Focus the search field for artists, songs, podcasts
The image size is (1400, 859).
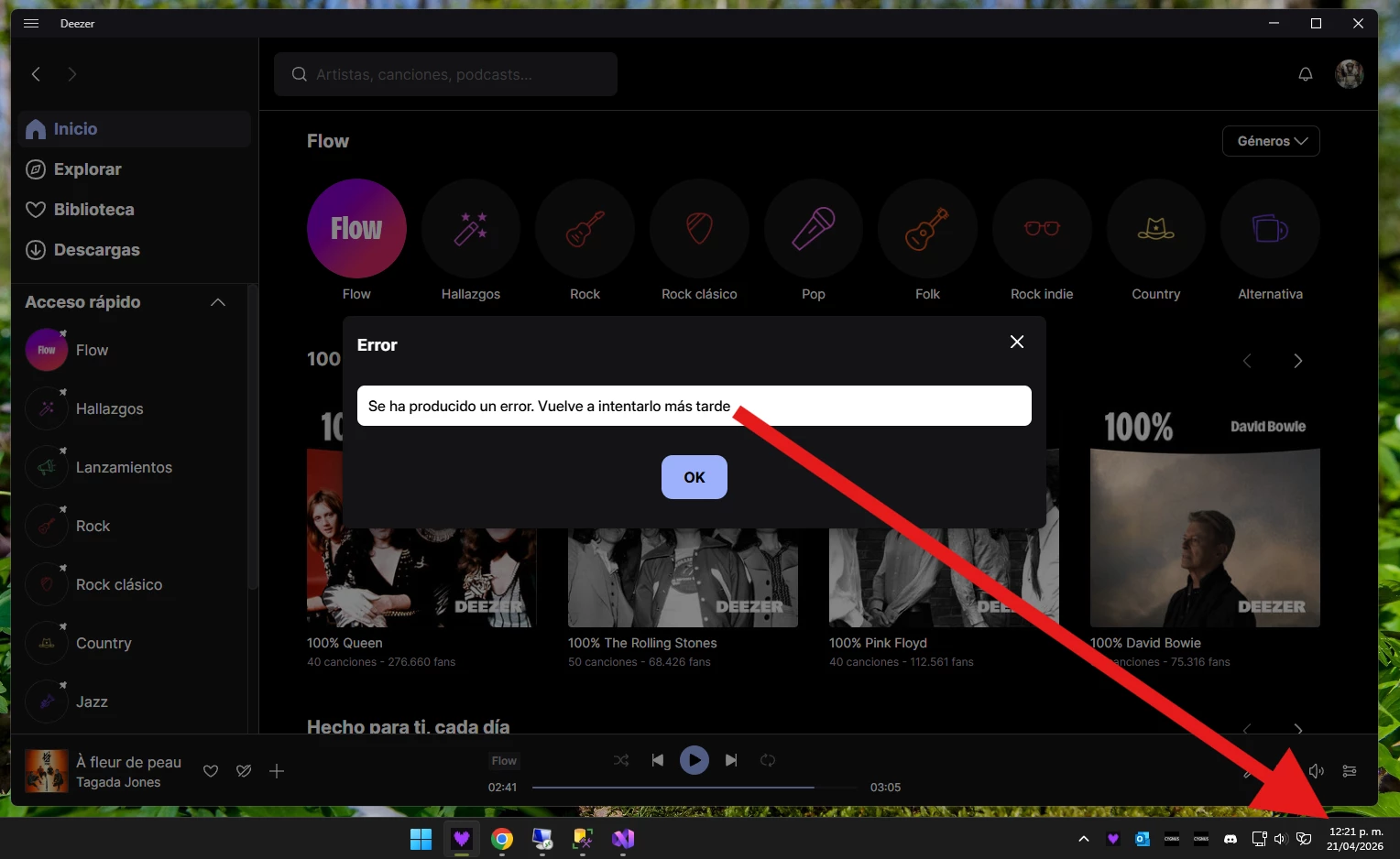tap(445, 74)
